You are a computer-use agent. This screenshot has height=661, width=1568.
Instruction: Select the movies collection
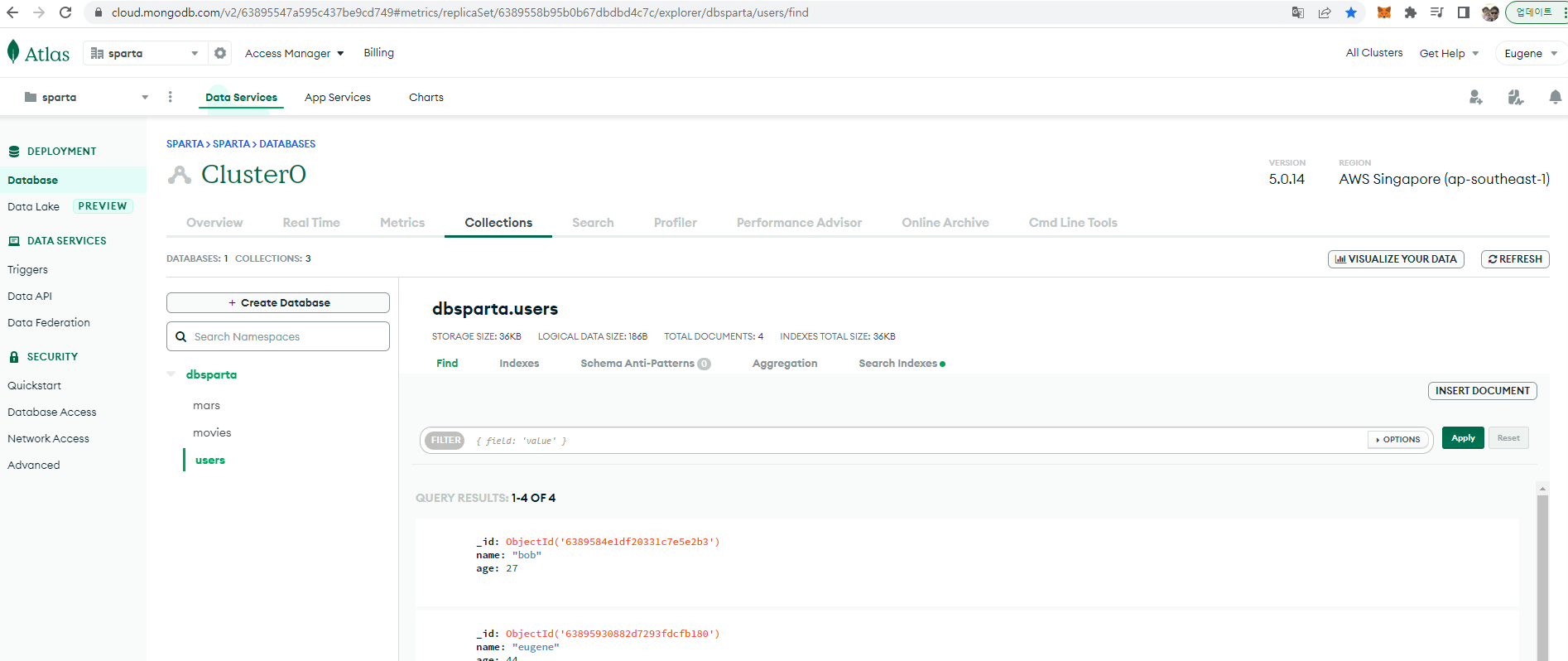pyautogui.click(x=212, y=433)
